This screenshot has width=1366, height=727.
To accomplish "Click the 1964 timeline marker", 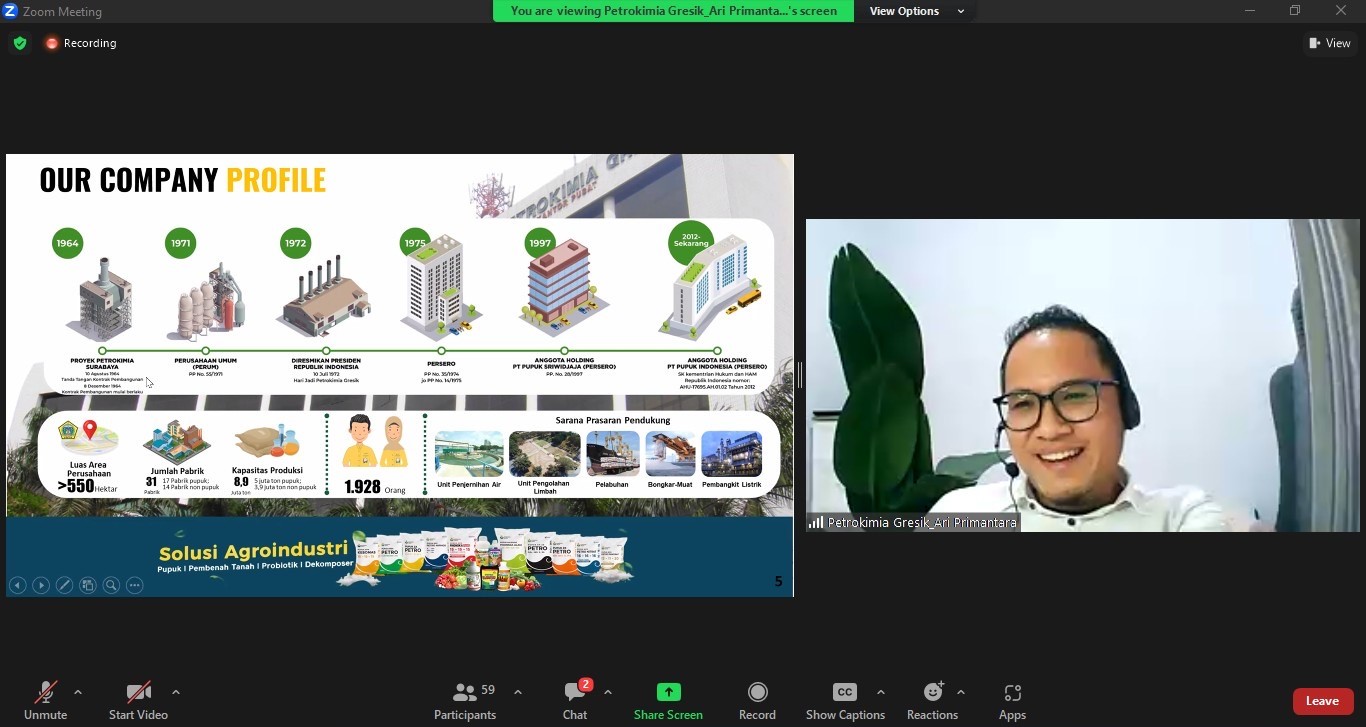I will pos(68,243).
